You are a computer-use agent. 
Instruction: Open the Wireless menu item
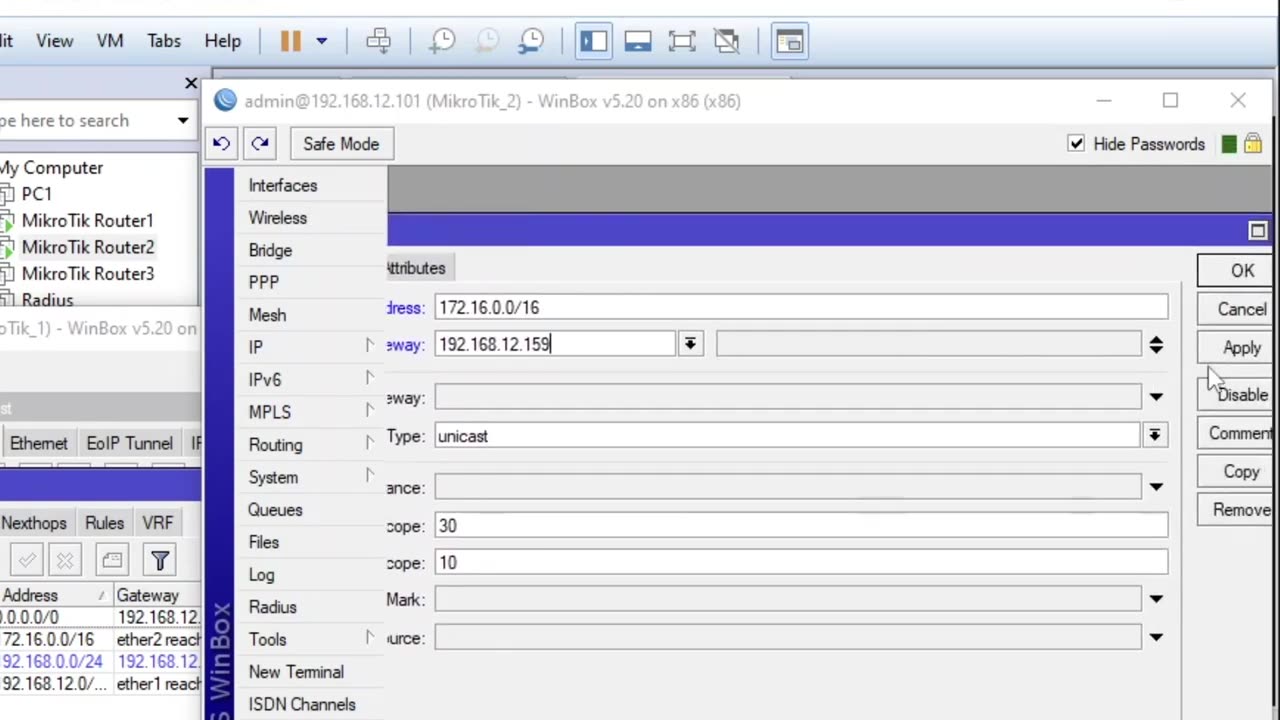pyautogui.click(x=278, y=218)
